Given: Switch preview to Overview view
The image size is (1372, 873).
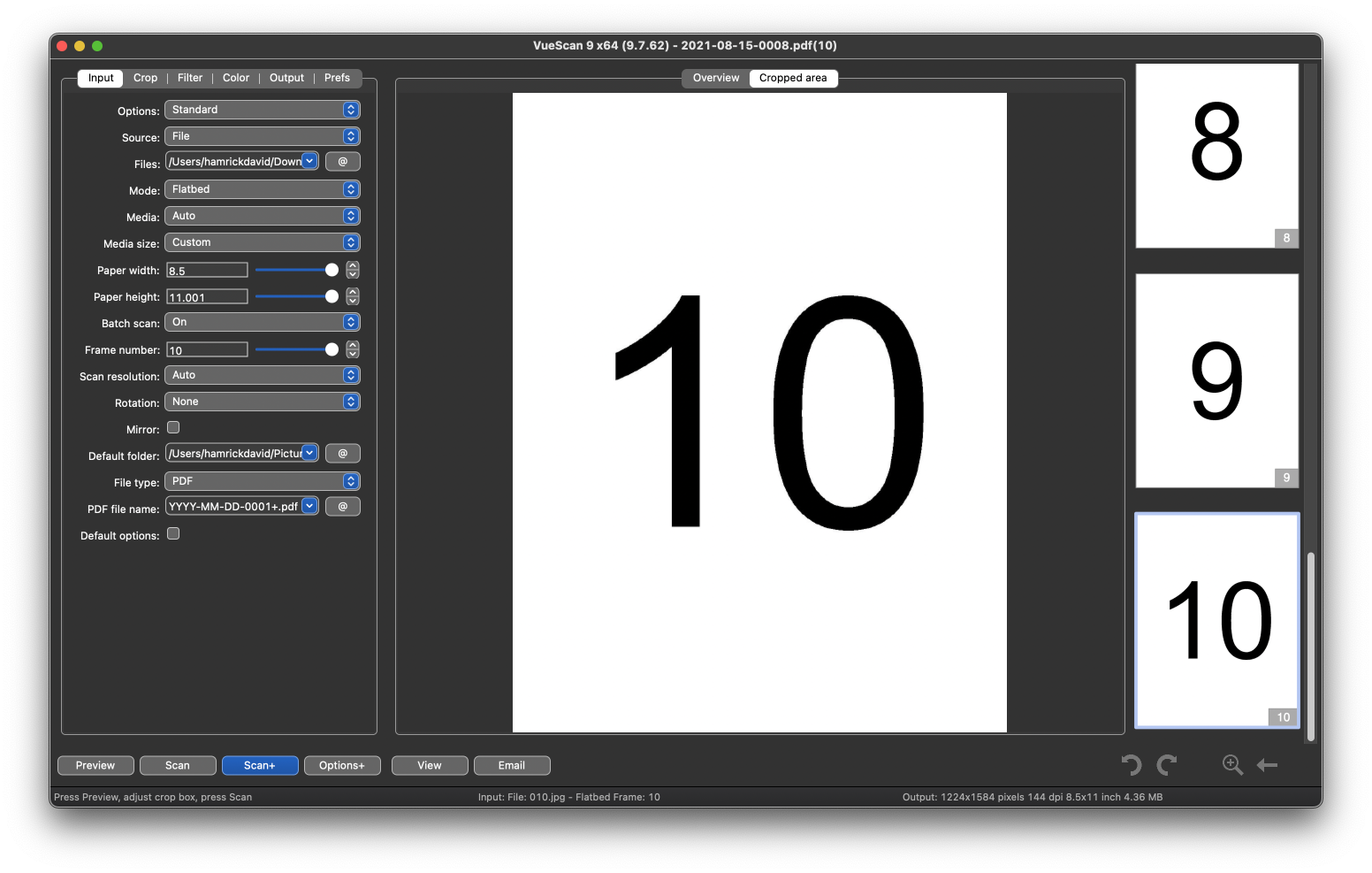Looking at the screenshot, I should (x=715, y=78).
